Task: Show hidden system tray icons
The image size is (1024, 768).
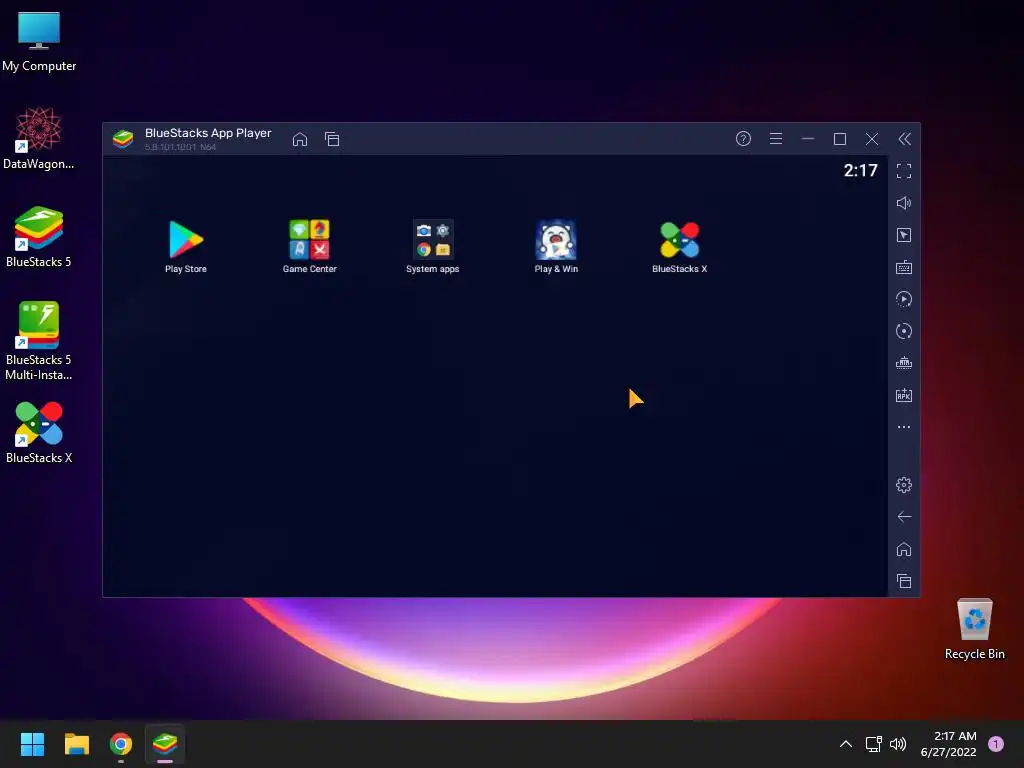Action: [x=846, y=744]
